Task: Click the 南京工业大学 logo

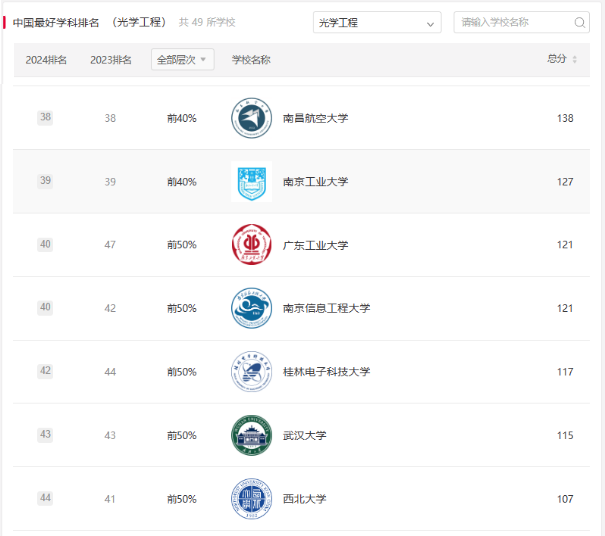Action: point(251,182)
